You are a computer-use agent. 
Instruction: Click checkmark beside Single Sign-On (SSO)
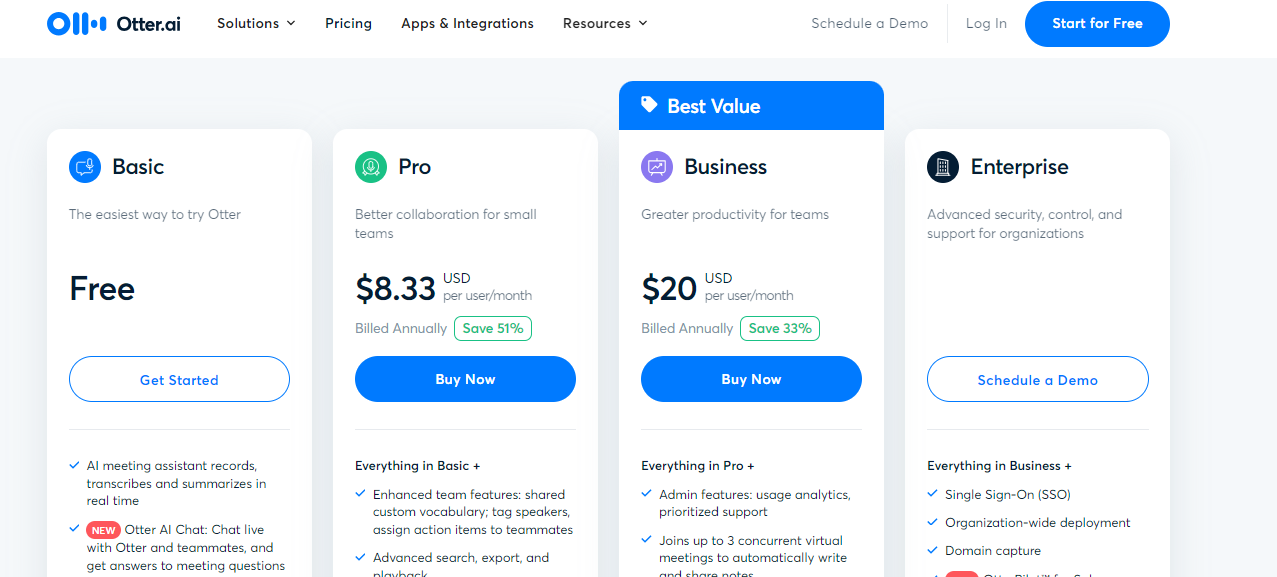[933, 494]
